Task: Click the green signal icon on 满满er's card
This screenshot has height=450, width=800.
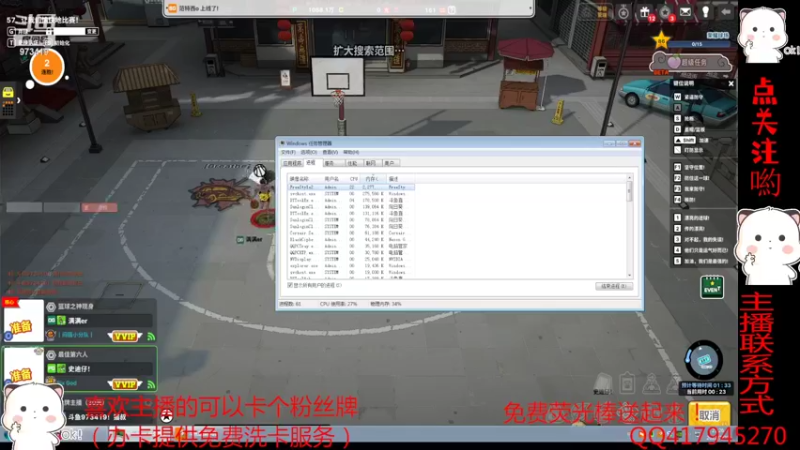Action: [x=151, y=337]
